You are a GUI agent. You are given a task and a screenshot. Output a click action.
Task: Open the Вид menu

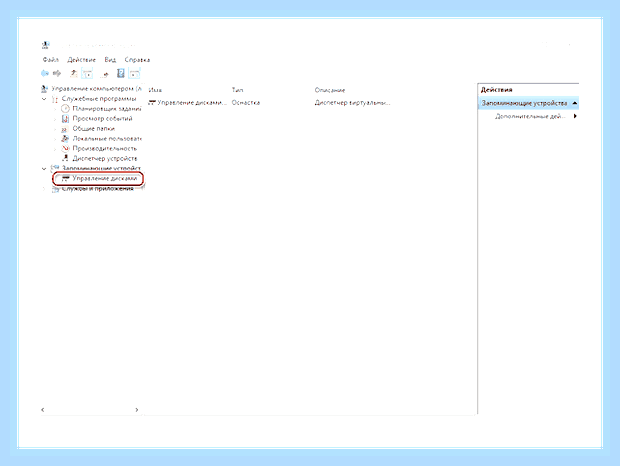[x=110, y=60]
